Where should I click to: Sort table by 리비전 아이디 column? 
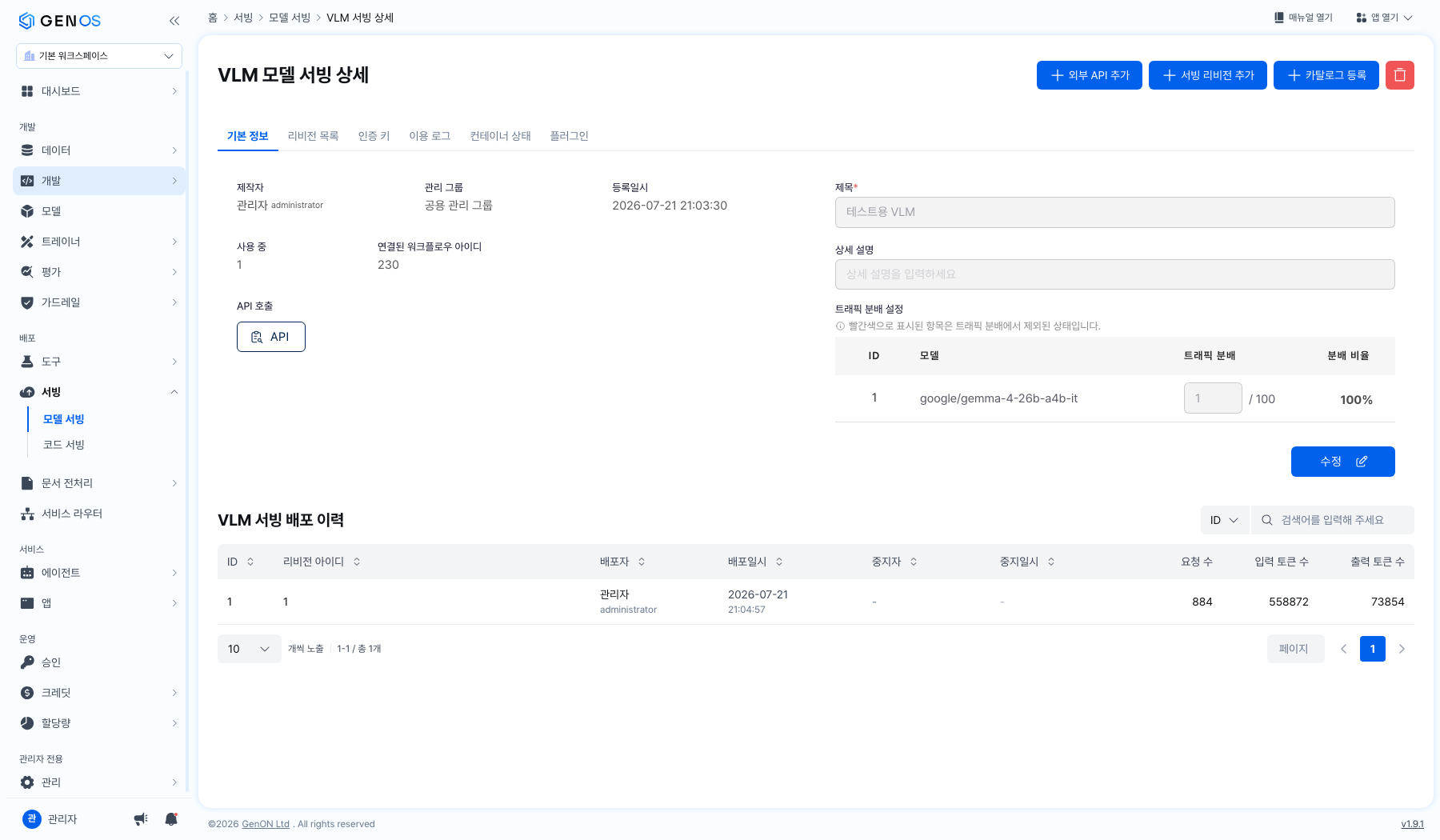(357, 562)
